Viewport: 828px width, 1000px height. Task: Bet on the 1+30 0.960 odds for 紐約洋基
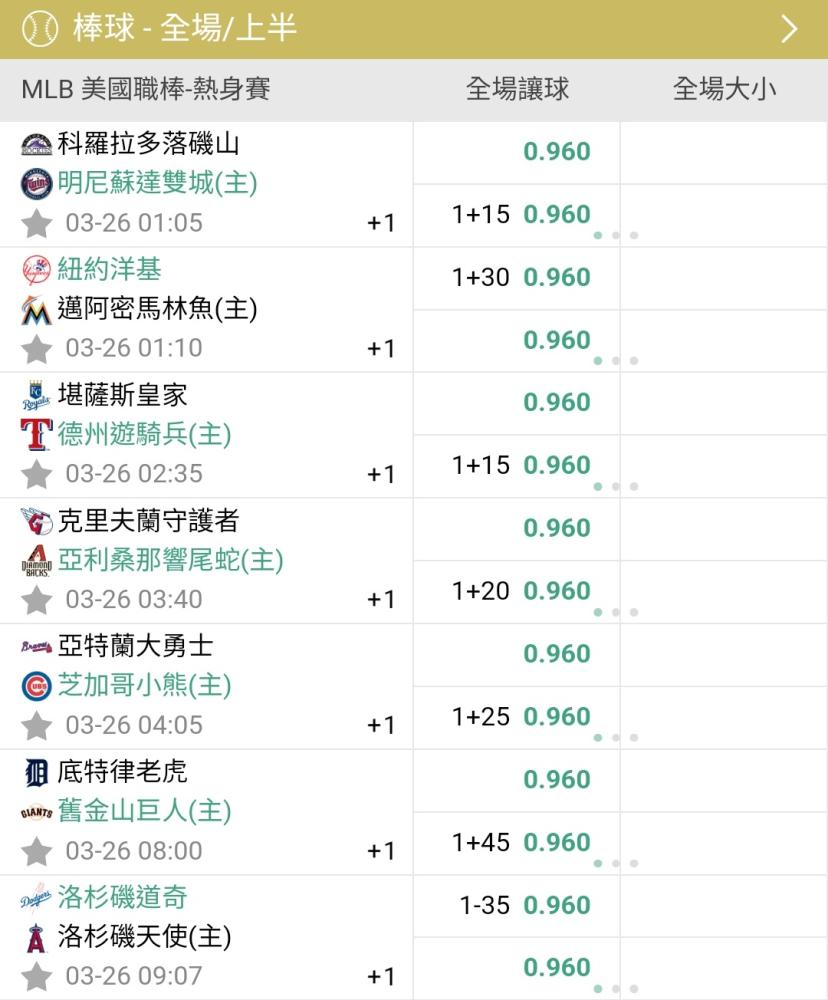coord(520,277)
